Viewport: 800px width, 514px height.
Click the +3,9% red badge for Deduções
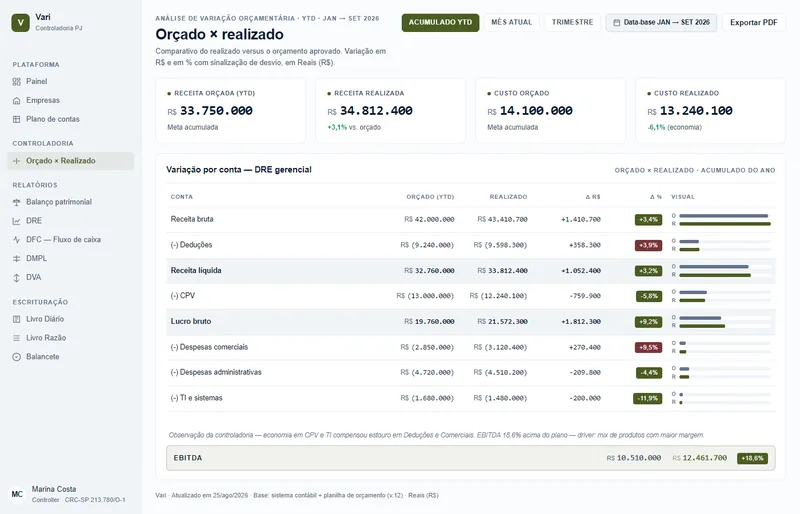click(648, 246)
